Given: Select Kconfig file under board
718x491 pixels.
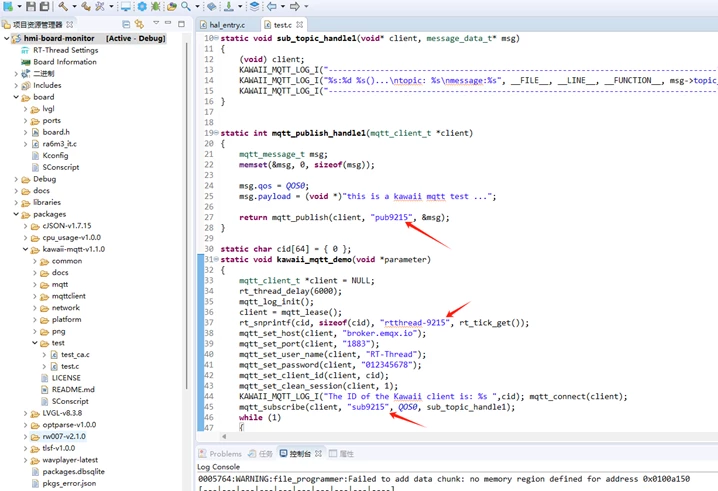Looking at the screenshot, I should pos(50,156).
